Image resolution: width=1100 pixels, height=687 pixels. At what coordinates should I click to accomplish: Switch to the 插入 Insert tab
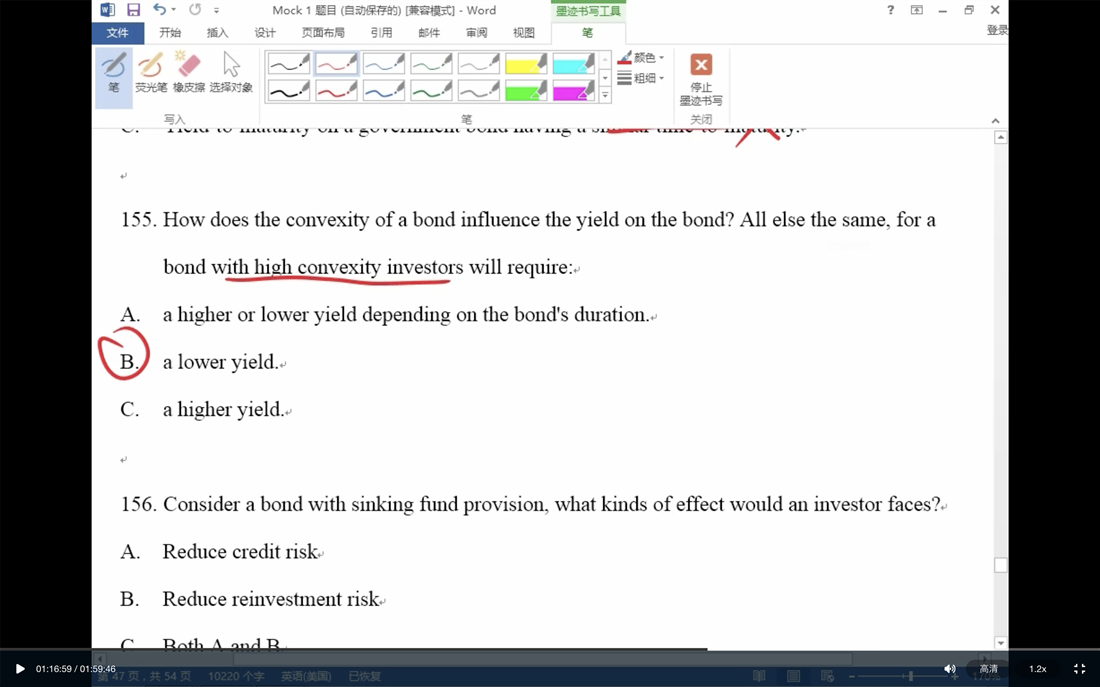pos(217,32)
